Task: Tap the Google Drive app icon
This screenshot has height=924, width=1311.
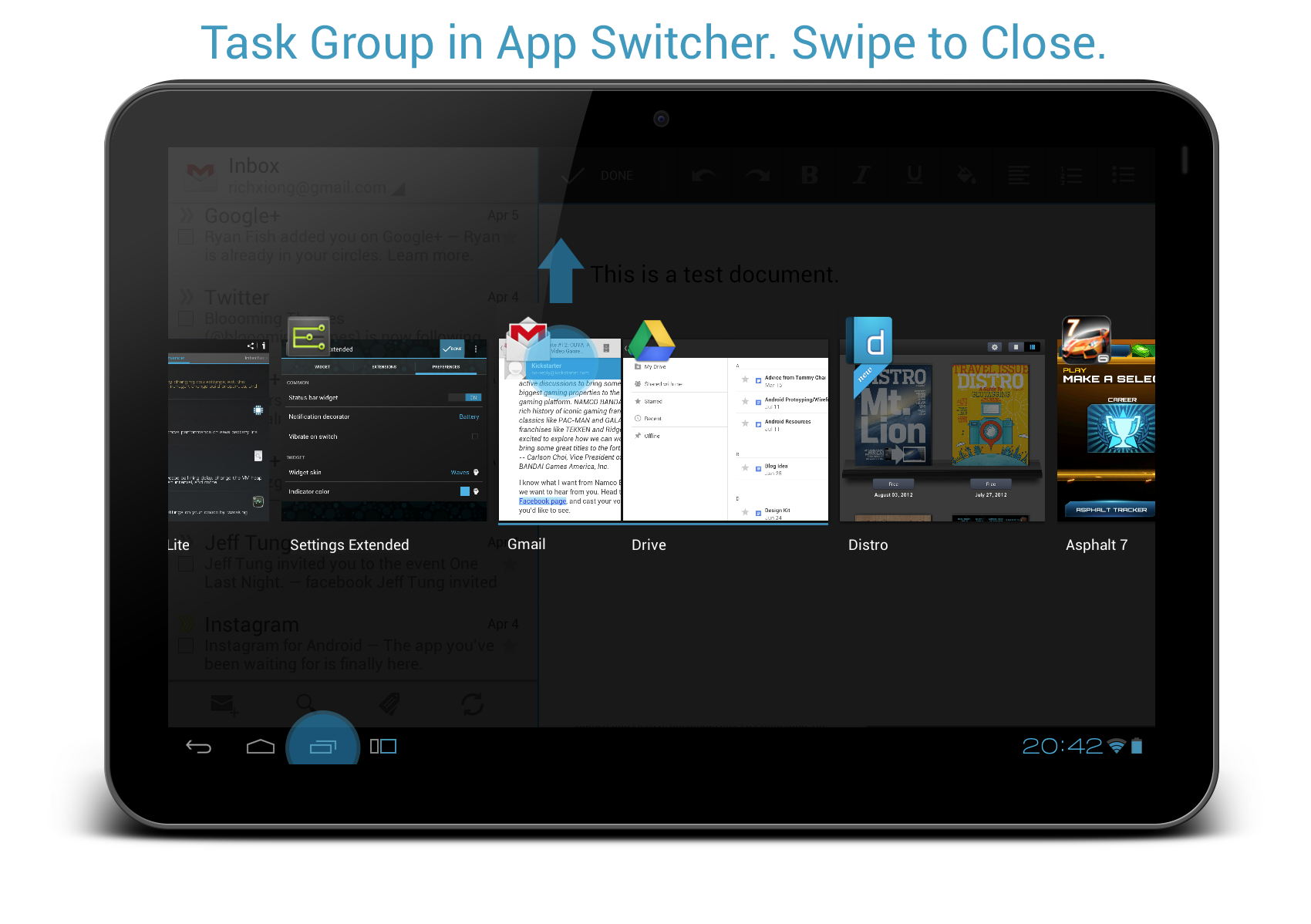Action: coord(652,340)
